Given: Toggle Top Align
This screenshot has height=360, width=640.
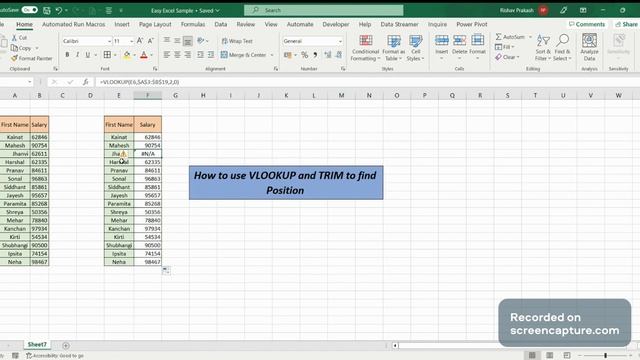Looking at the screenshot, I should click(167, 40).
